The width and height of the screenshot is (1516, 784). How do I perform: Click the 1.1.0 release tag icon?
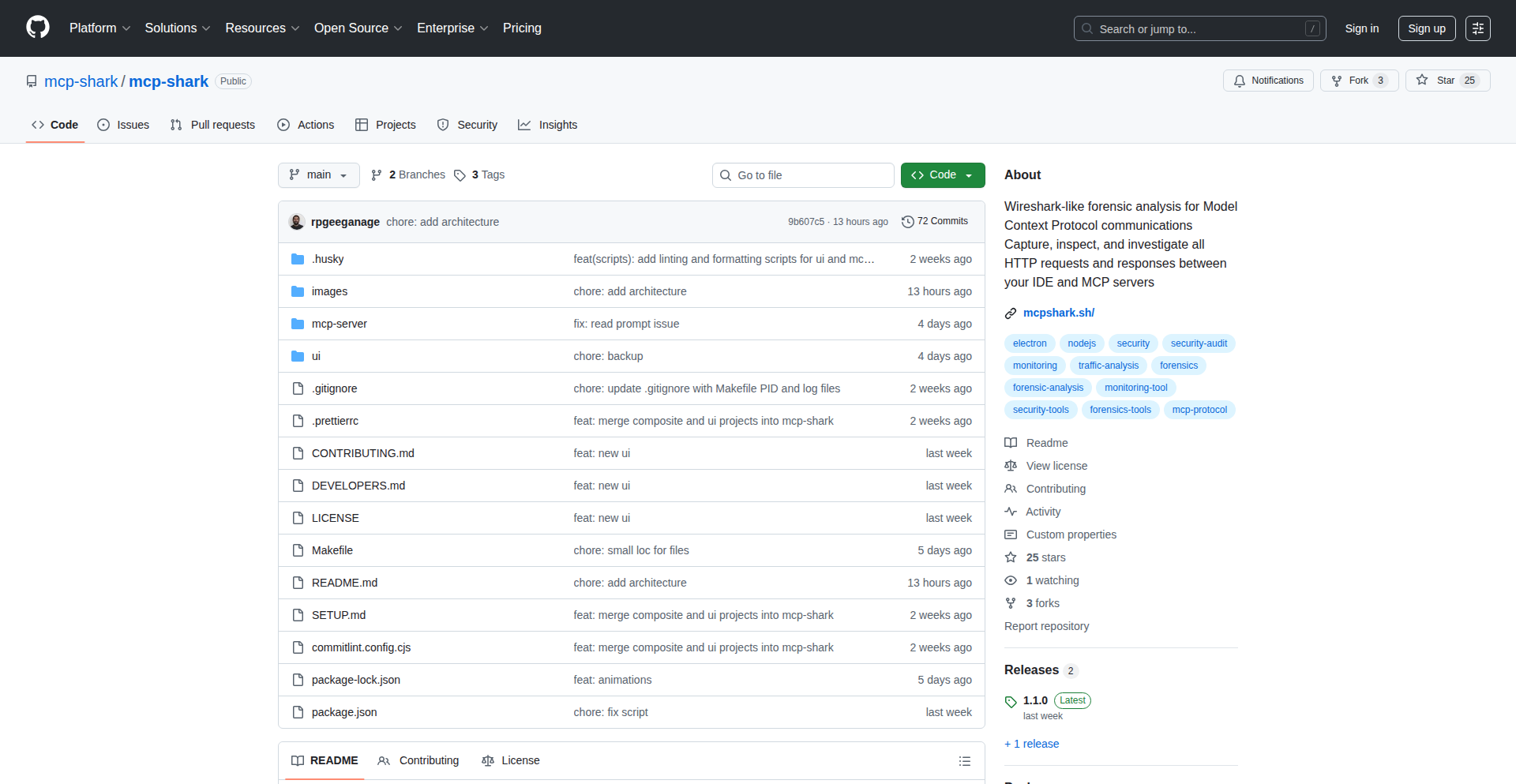tap(1011, 701)
